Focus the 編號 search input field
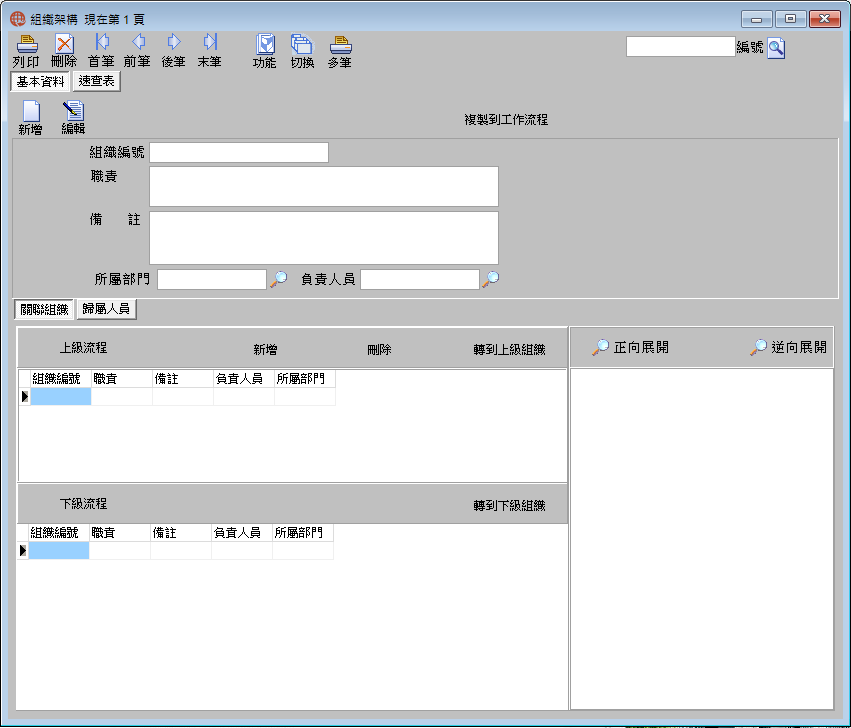Image resolution: width=851 pixels, height=728 pixels. click(x=681, y=47)
